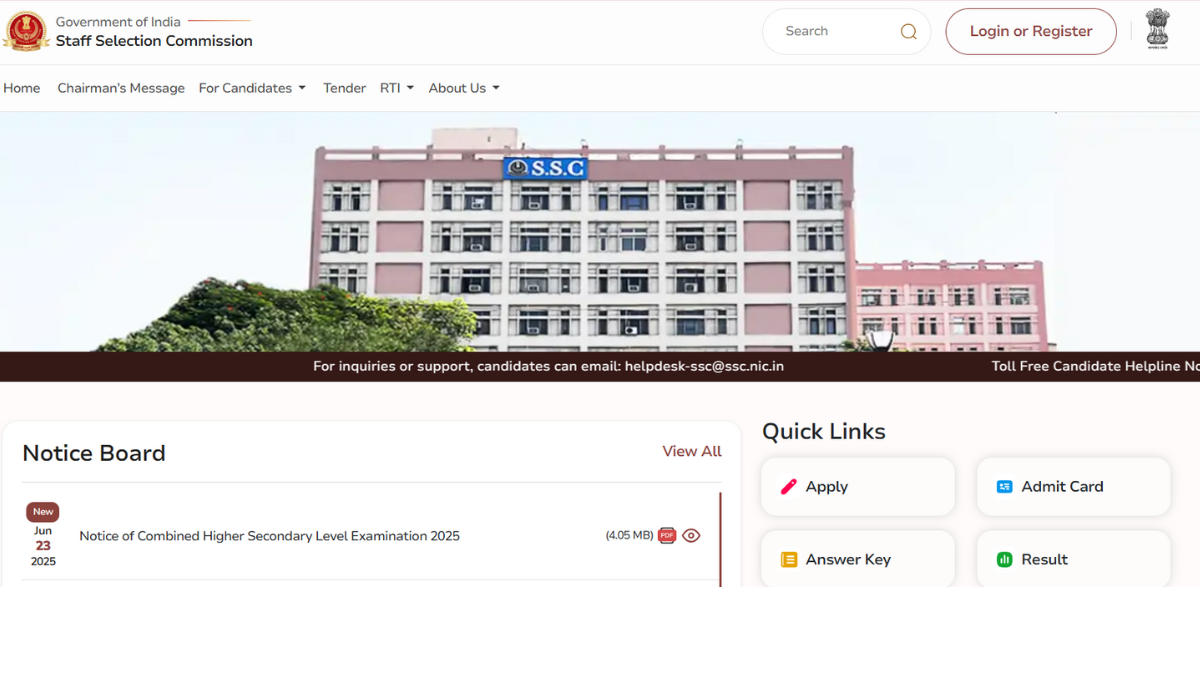The image size is (1200, 675).
Task: Click the notice board vertical scrollbar
Action: [x=720, y=539]
